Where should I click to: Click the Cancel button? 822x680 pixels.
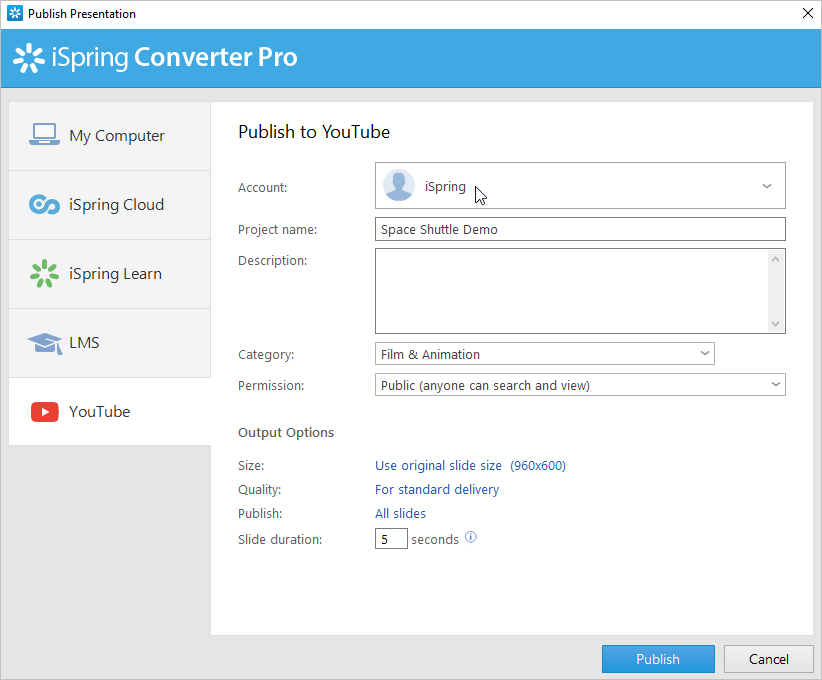(769, 659)
